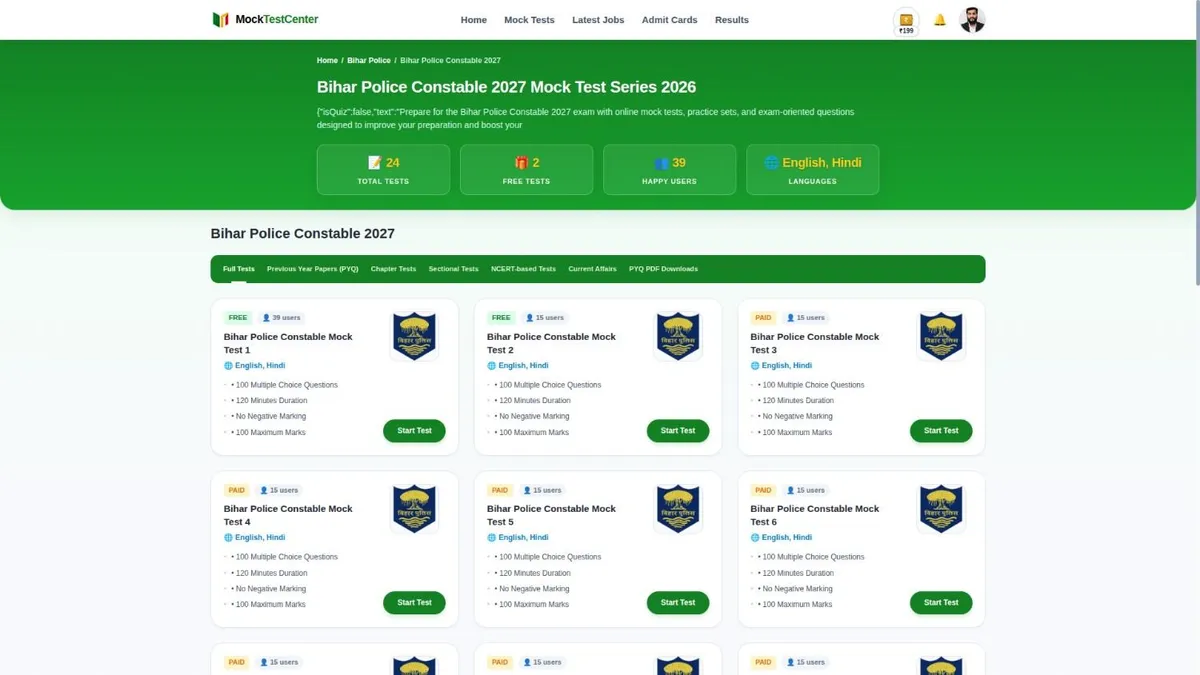Click the PAID badge on Mock Test 3

pos(763,318)
